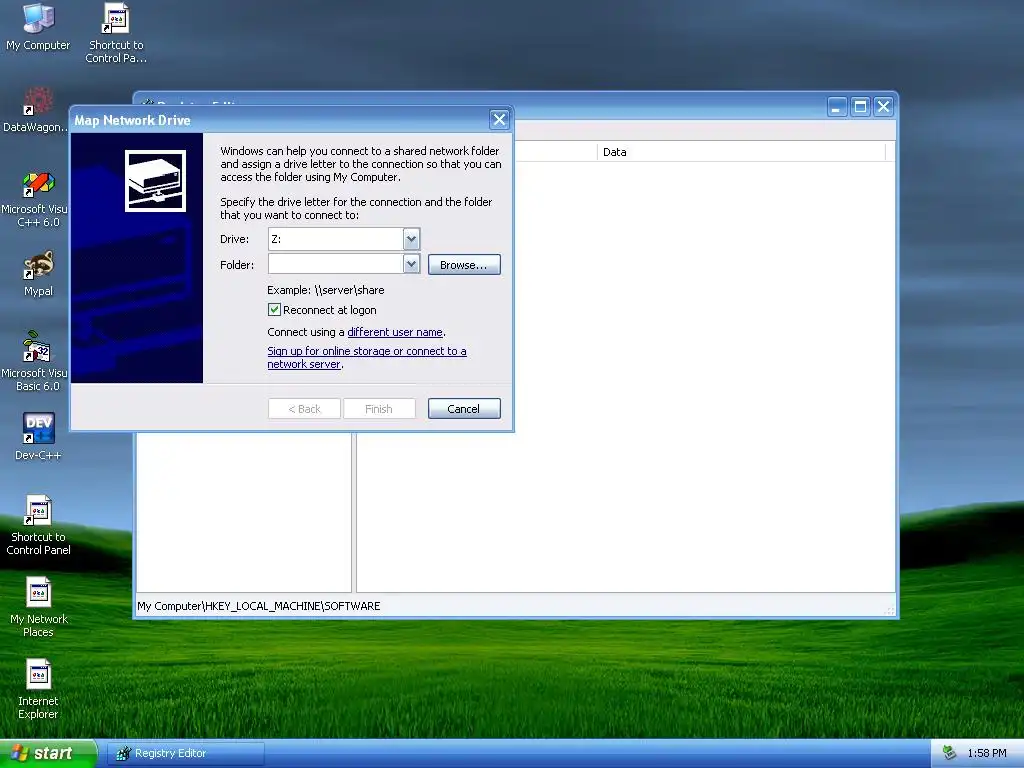
Task: Click the greyed Back button
Action: coord(304,409)
